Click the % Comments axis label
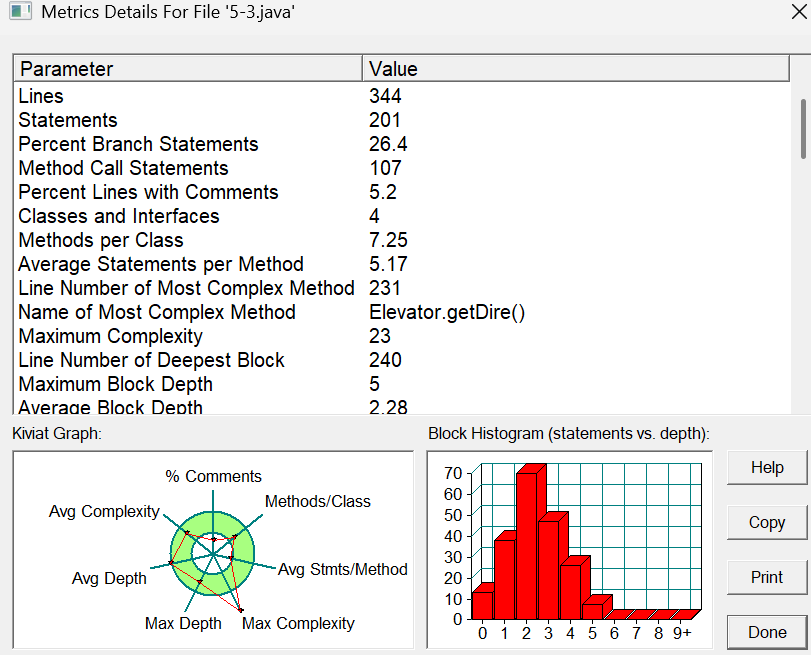Image resolution: width=811 pixels, height=655 pixels. pyautogui.click(x=214, y=476)
